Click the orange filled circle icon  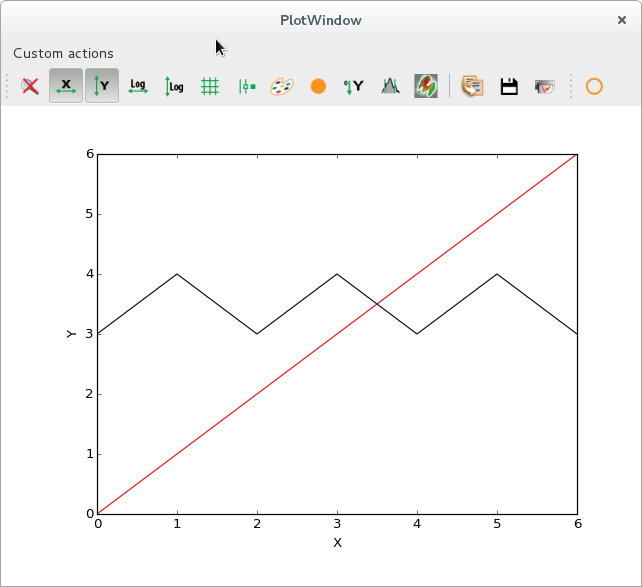(318, 86)
